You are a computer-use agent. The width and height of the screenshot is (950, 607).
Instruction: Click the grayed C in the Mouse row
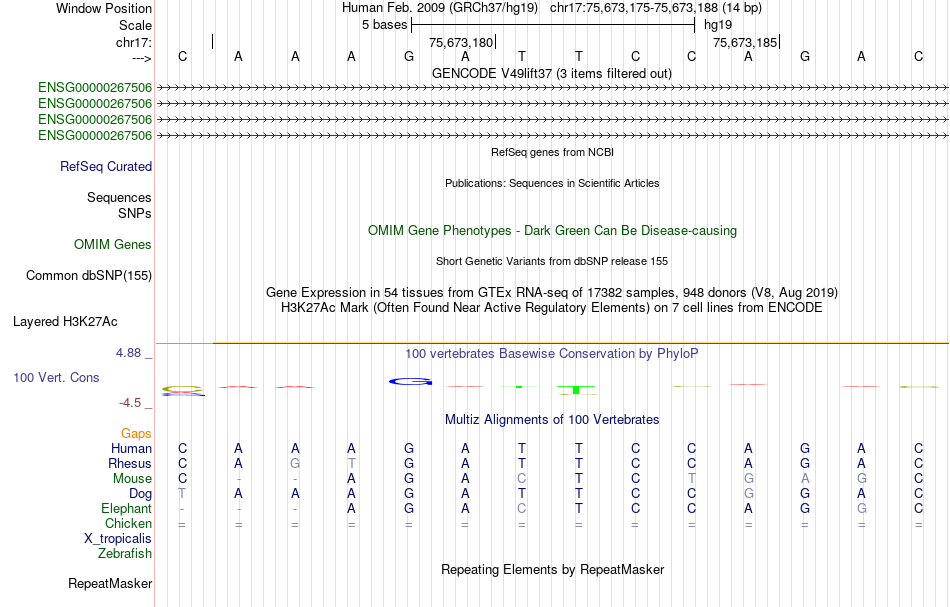click(x=522, y=479)
